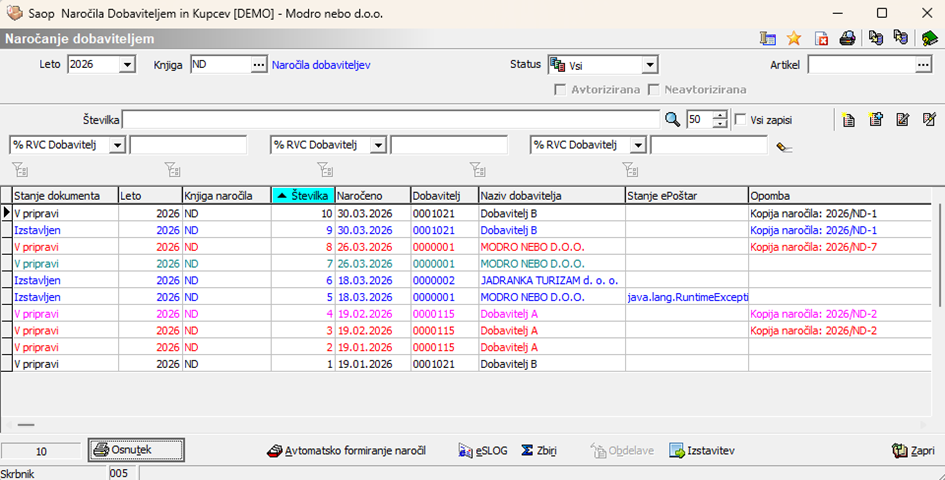Screen dimensions: 945x480
Task: Click the new document with blue plus icon
Action: pyautogui.click(x=876, y=119)
